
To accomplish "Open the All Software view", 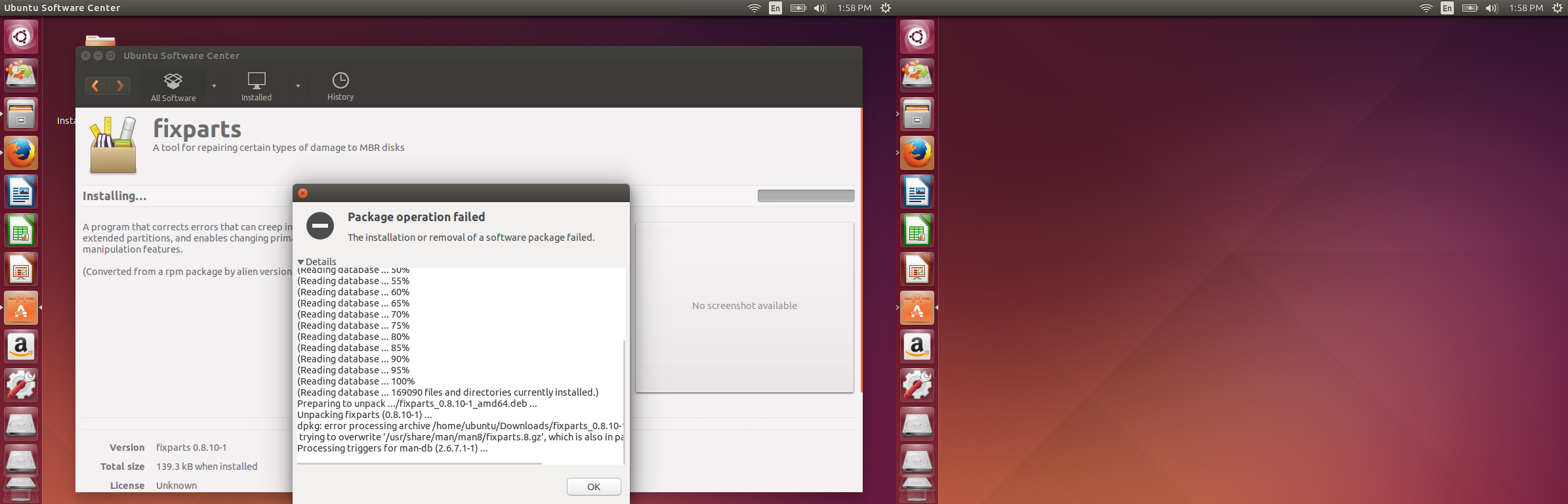I will click(x=173, y=87).
